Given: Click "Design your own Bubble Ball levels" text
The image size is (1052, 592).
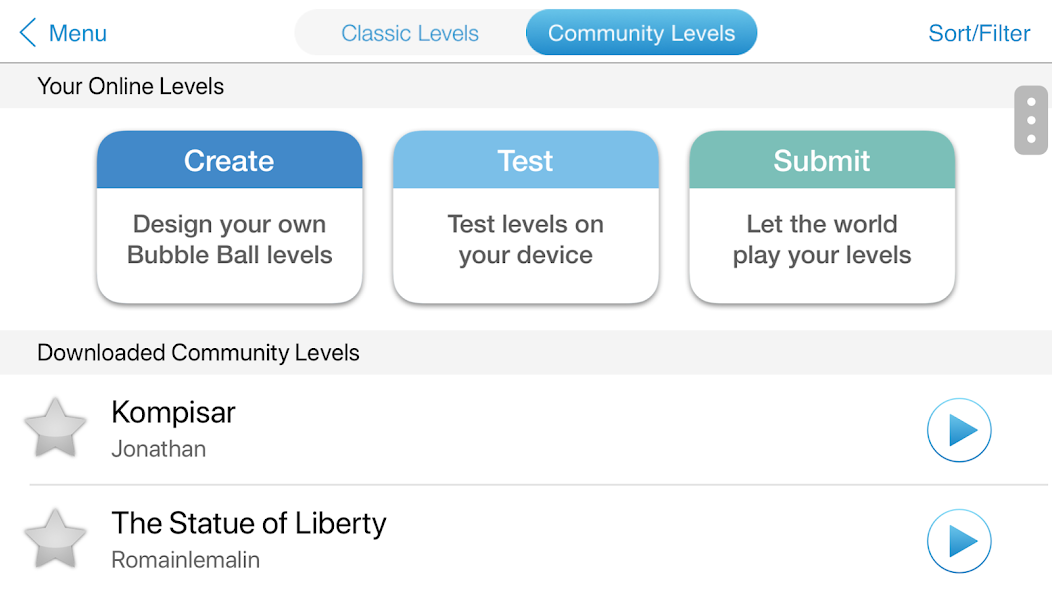Looking at the screenshot, I should [229, 240].
